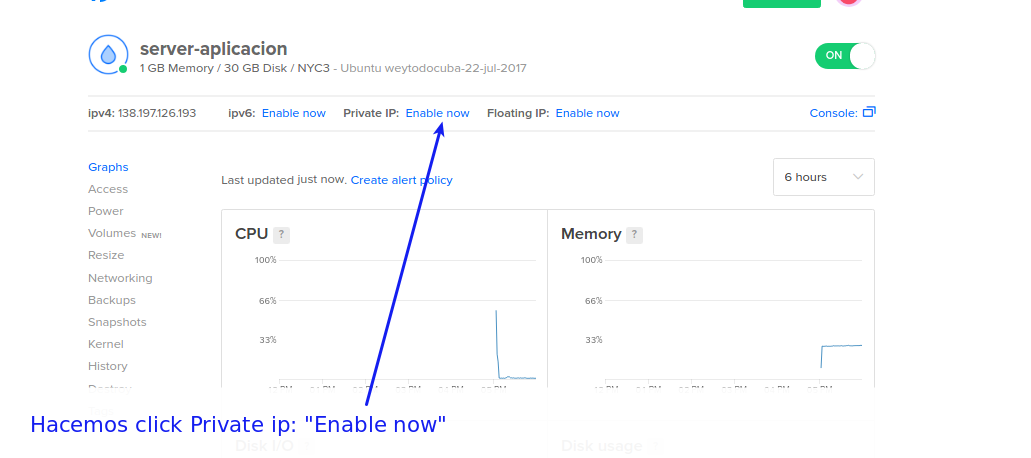Select Graphs in the sidebar menu
Viewport: 1031px width, 458px height.
coord(108,167)
